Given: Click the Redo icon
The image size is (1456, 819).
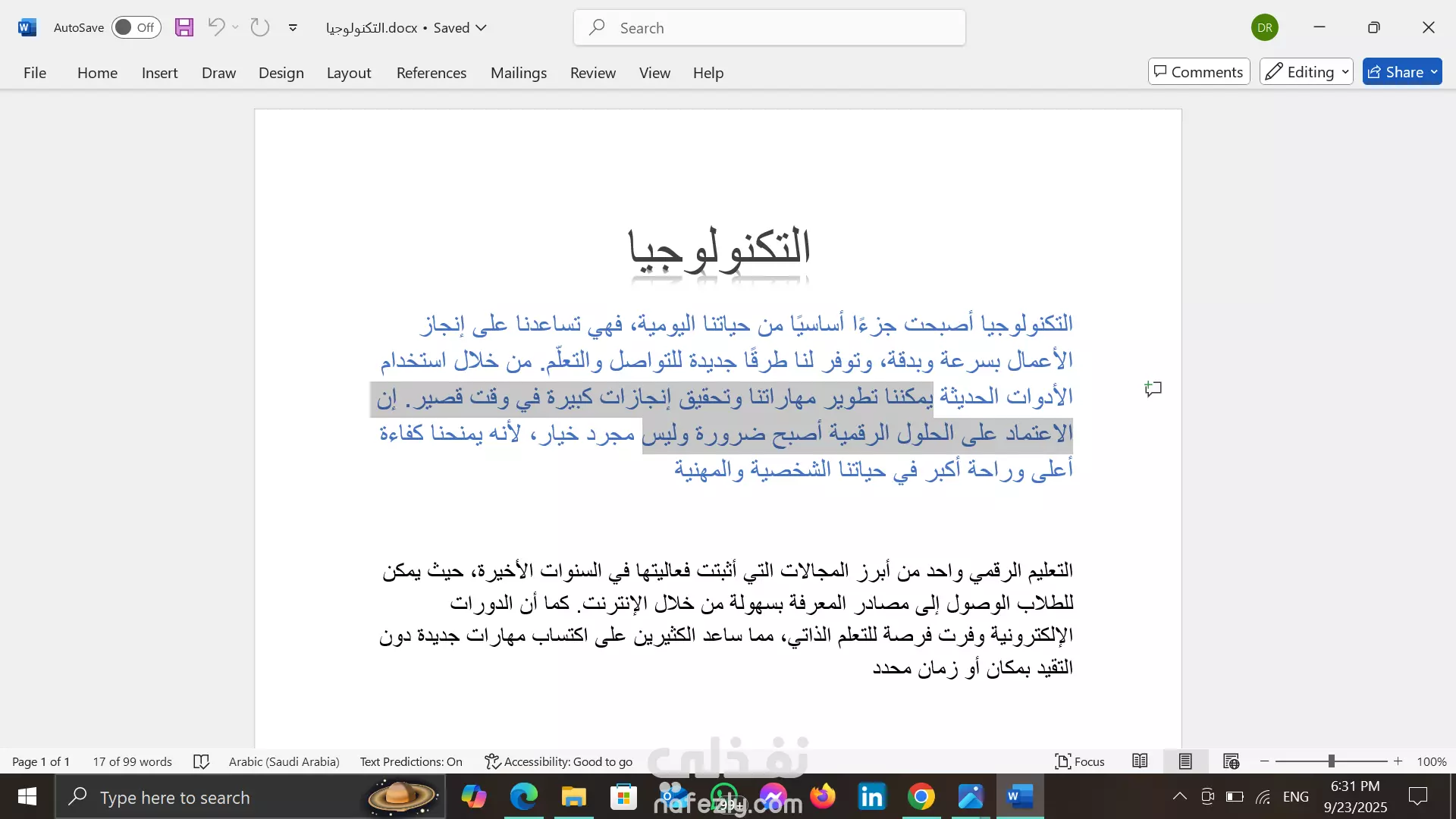Looking at the screenshot, I should 260,28.
